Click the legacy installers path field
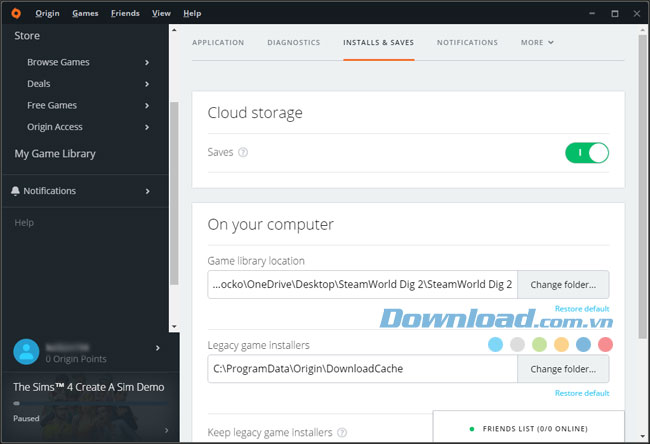The width and height of the screenshot is (650, 444). click(x=362, y=369)
